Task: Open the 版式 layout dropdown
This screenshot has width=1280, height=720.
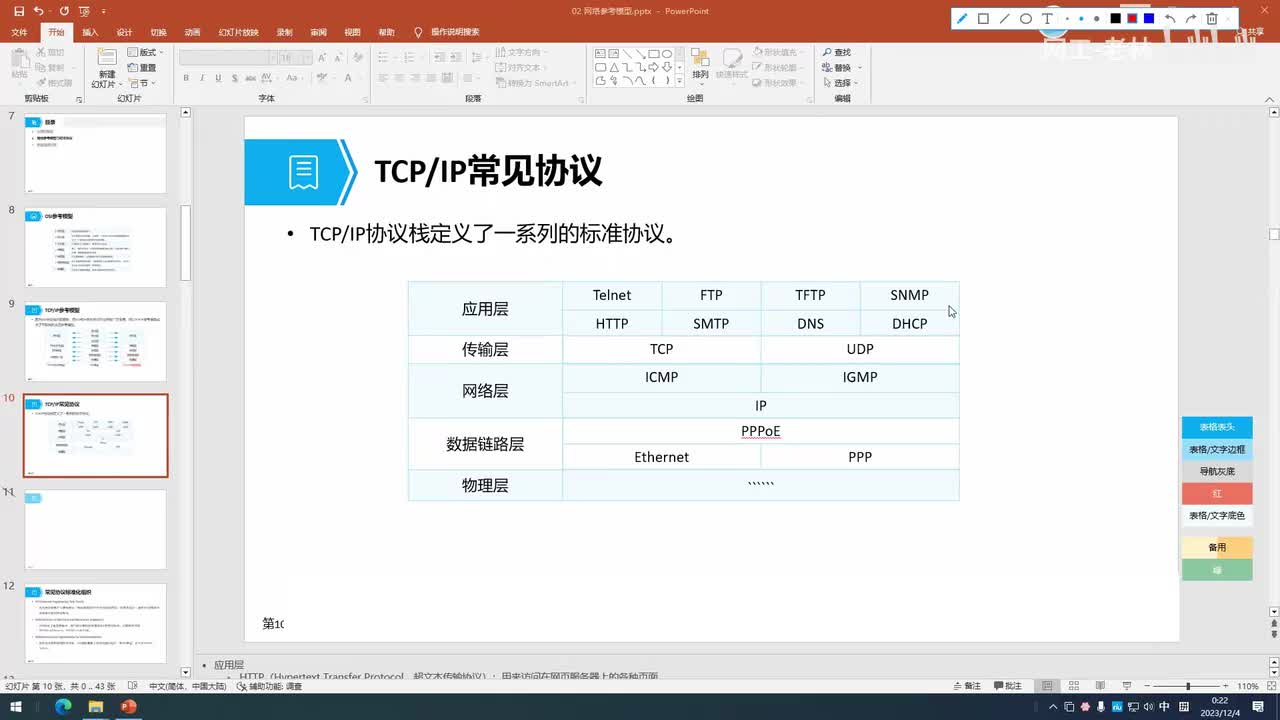Action: click(x=144, y=52)
